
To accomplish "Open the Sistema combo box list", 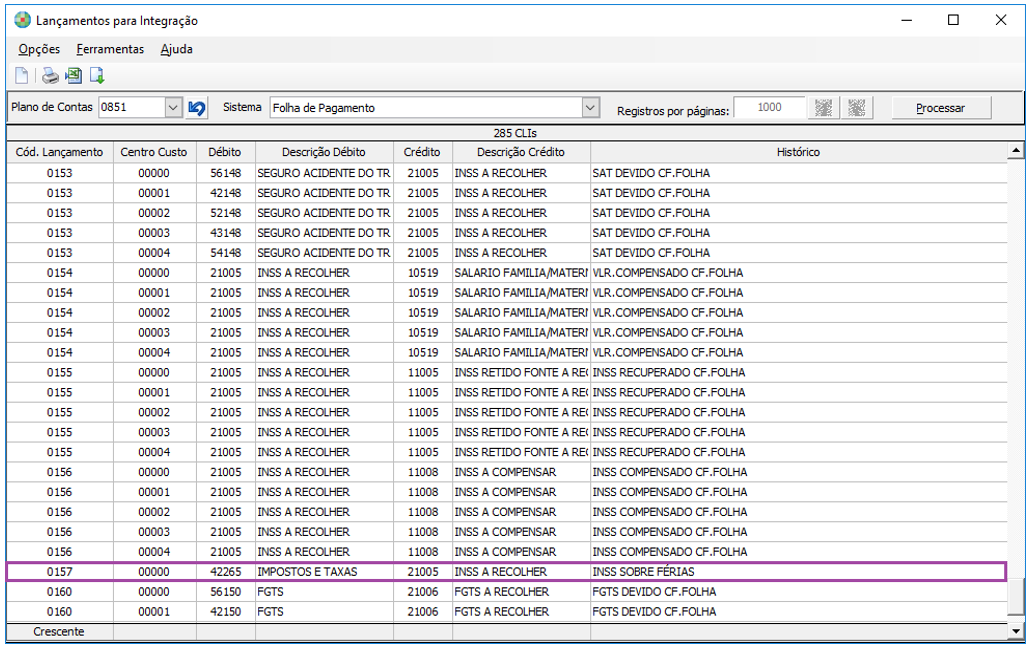I will [x=590, y=108].
